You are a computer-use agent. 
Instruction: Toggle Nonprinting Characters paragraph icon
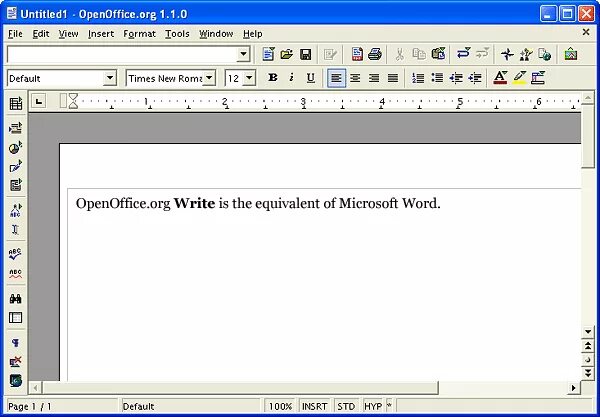coord(16,342)
